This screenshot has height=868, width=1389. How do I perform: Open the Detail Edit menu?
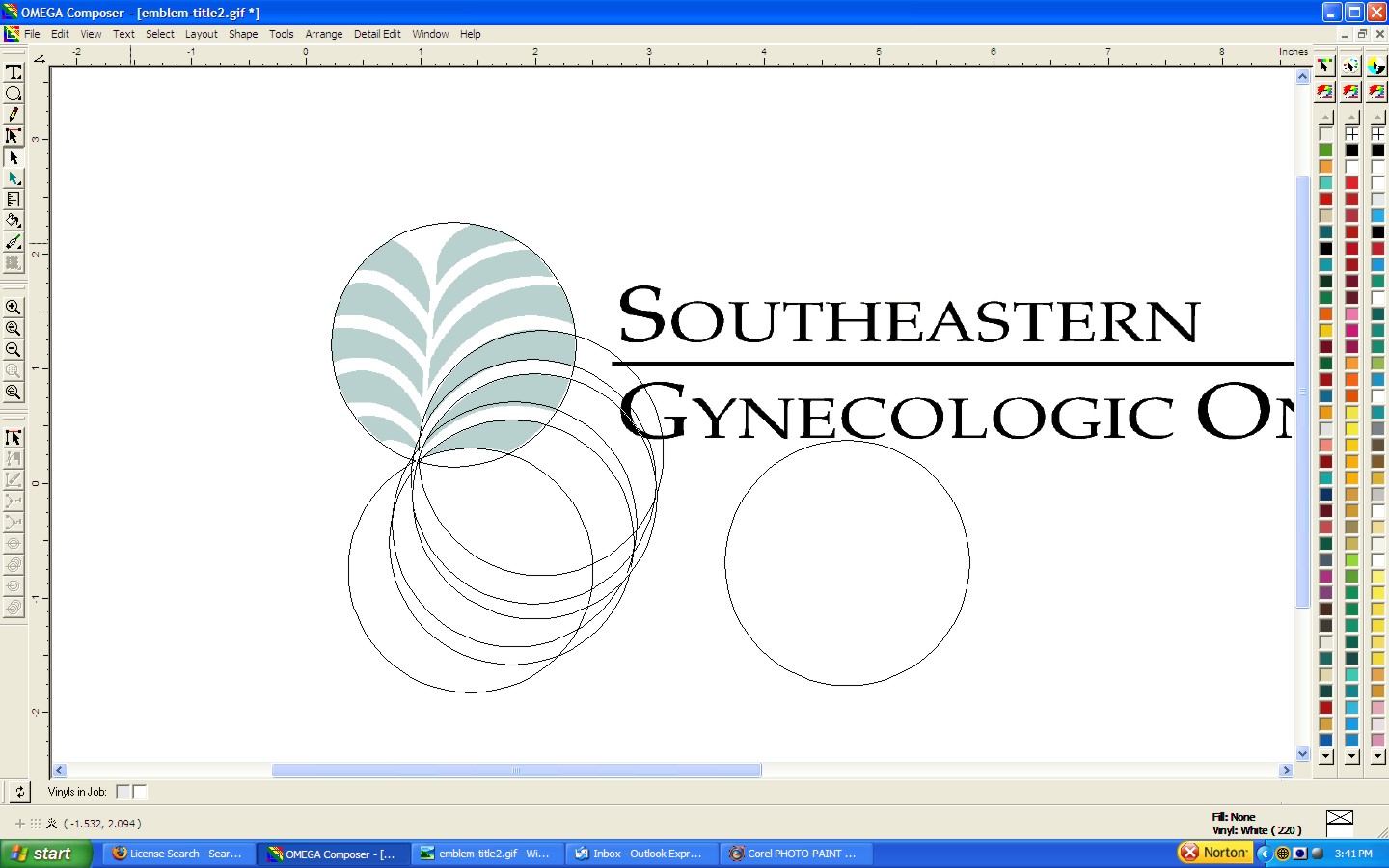tap(377, 34)
